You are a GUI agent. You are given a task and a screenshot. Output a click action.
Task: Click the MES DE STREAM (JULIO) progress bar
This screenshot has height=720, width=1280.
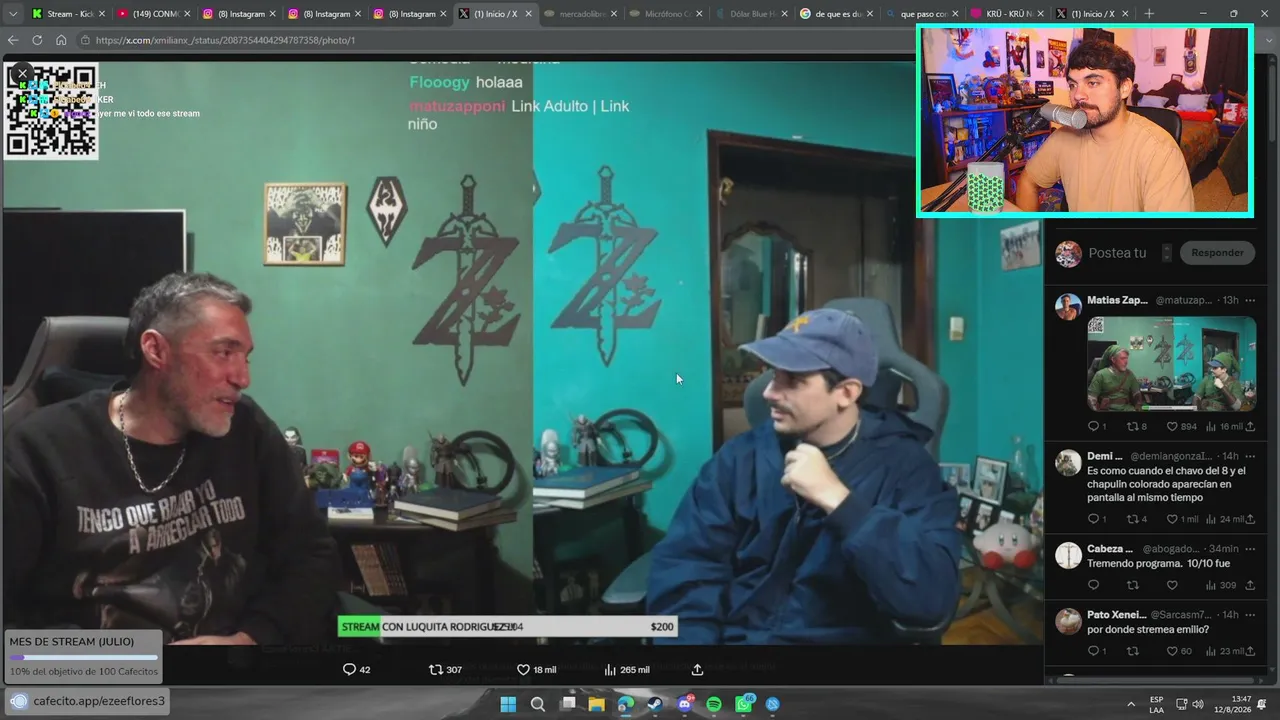83,658
